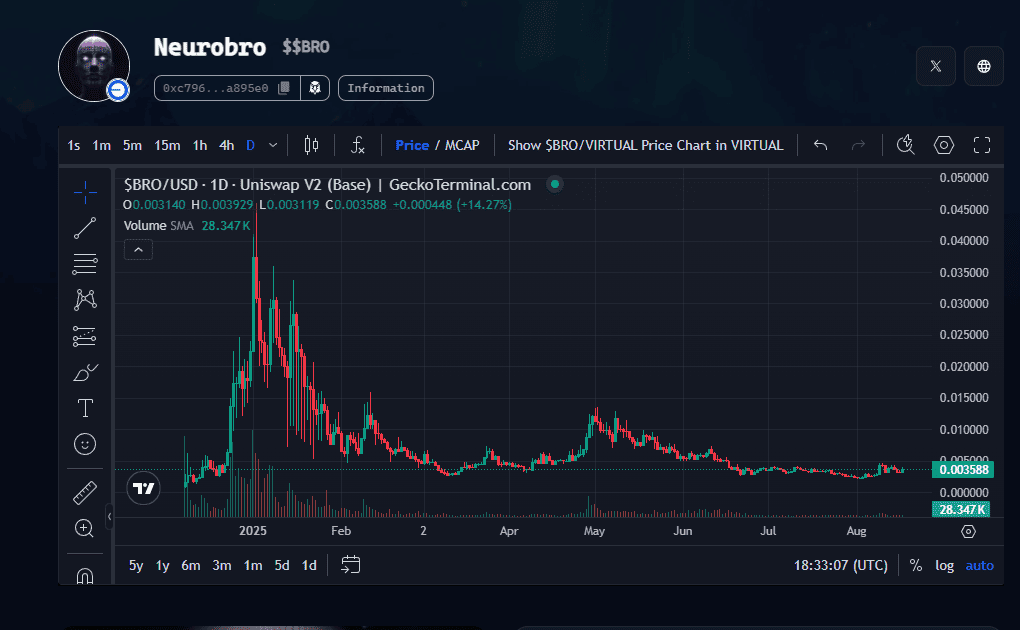This screenshot has height=630, width=1020.
Task: Select the ruler measure tool
Action: [85, 493]
